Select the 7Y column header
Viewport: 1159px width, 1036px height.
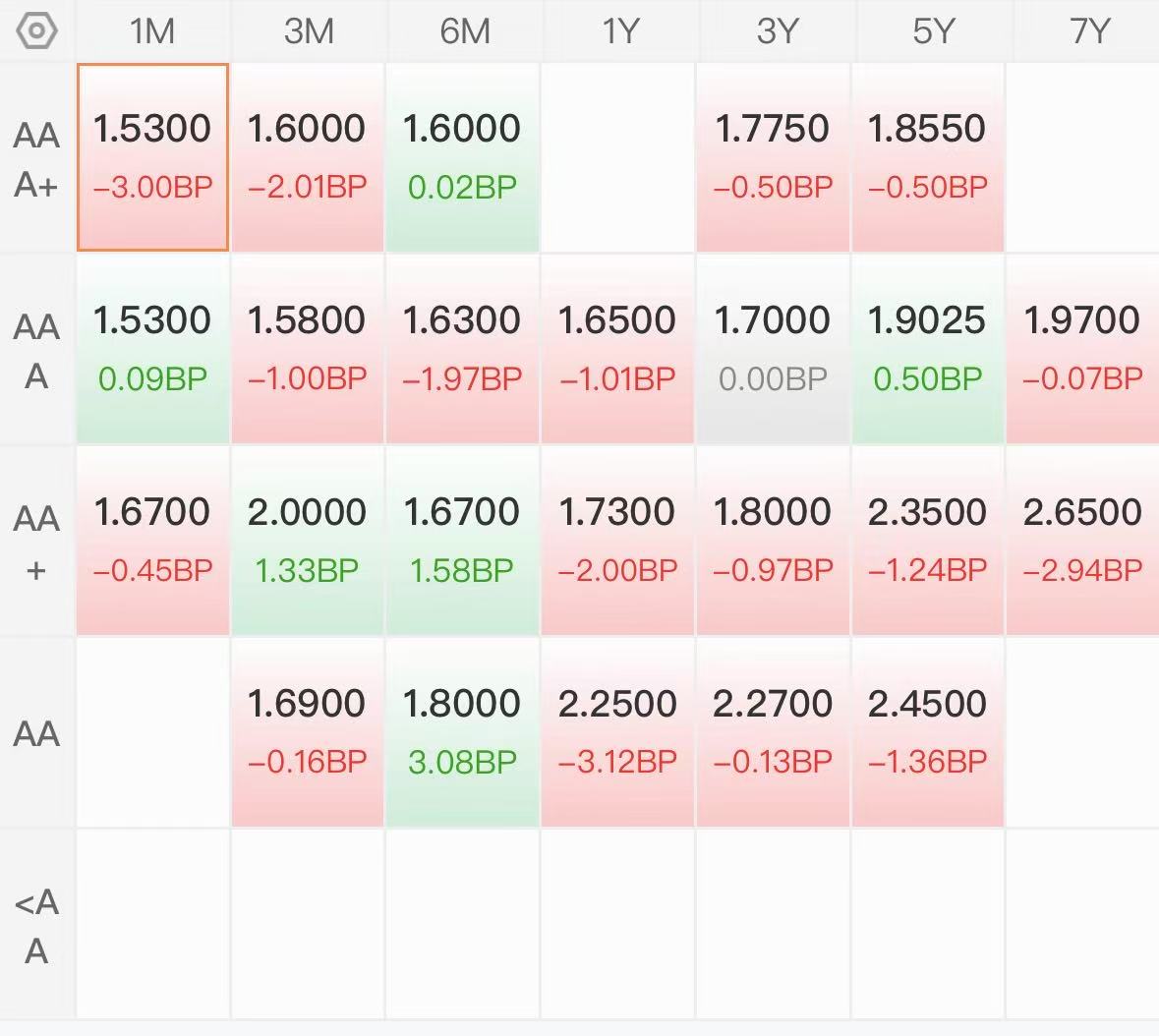click(1085, 31)
